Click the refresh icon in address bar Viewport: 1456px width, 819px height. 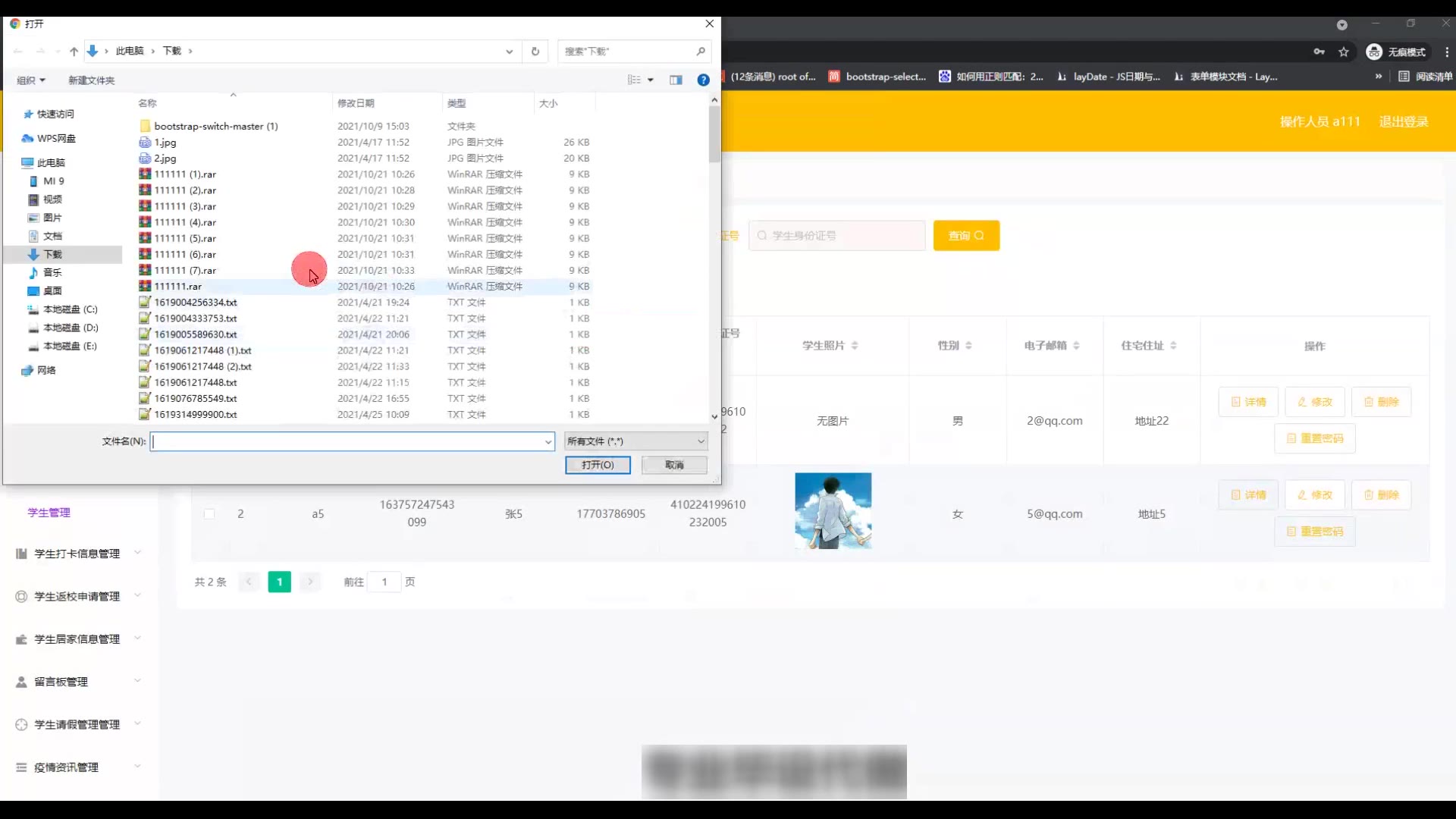click(x=535, y=52)
